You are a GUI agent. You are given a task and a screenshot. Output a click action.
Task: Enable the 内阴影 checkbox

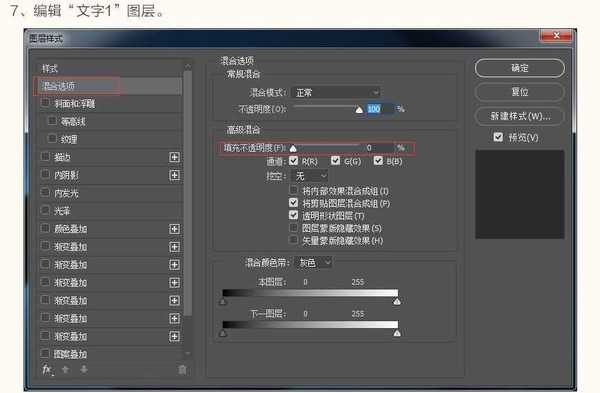coord(45,174)
